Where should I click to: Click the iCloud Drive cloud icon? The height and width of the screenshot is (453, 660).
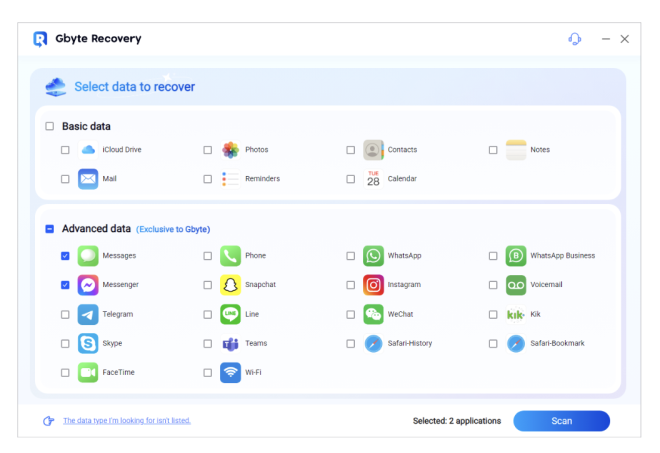[88, 150]
